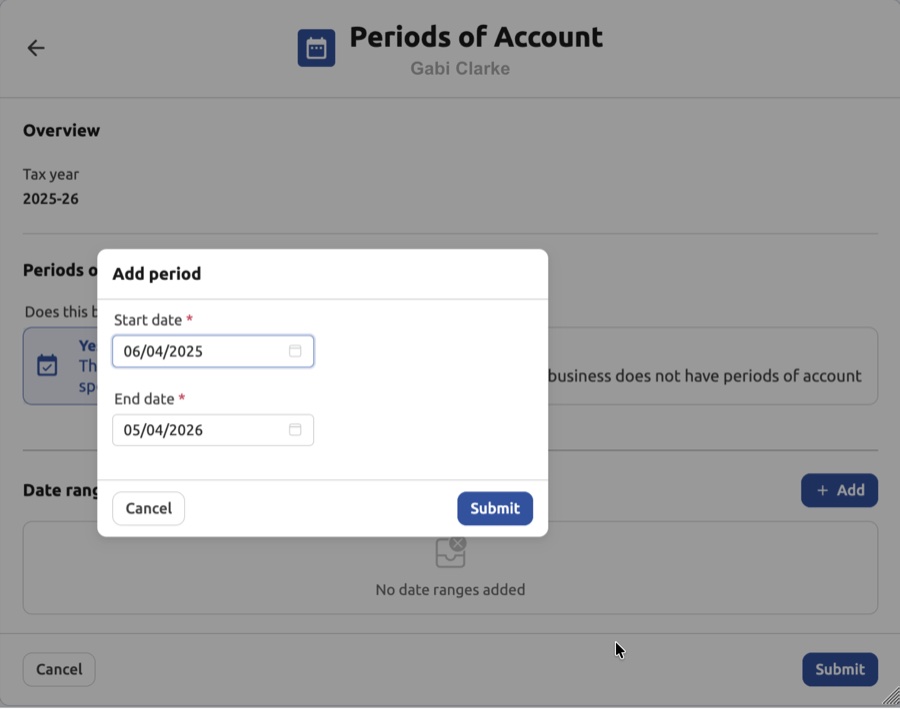Click the Tax year 2025-26 text

pyautogui.click(x=50, y=186)
